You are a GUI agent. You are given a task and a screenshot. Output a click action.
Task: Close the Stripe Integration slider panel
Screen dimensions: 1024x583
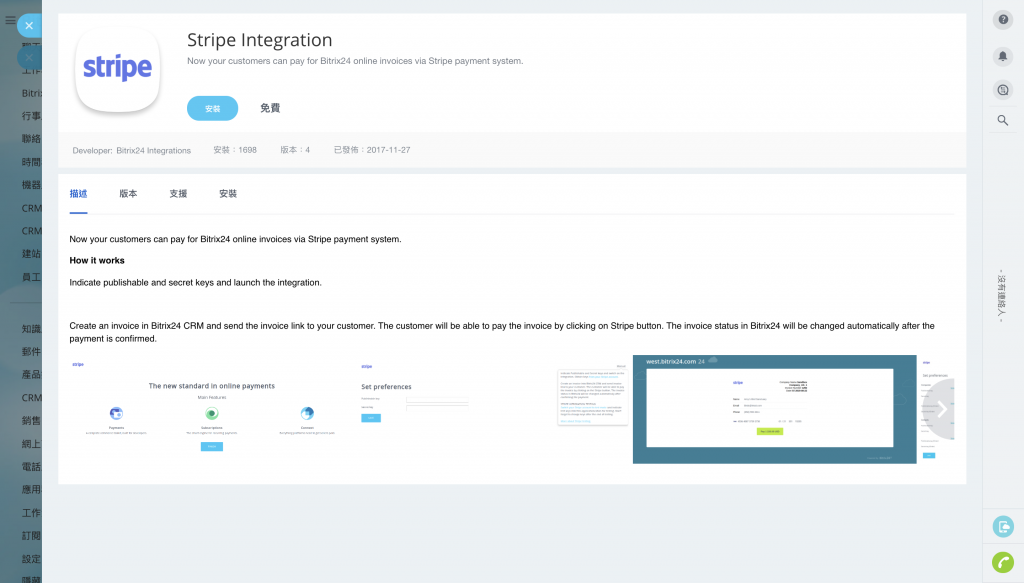point(29,25)
